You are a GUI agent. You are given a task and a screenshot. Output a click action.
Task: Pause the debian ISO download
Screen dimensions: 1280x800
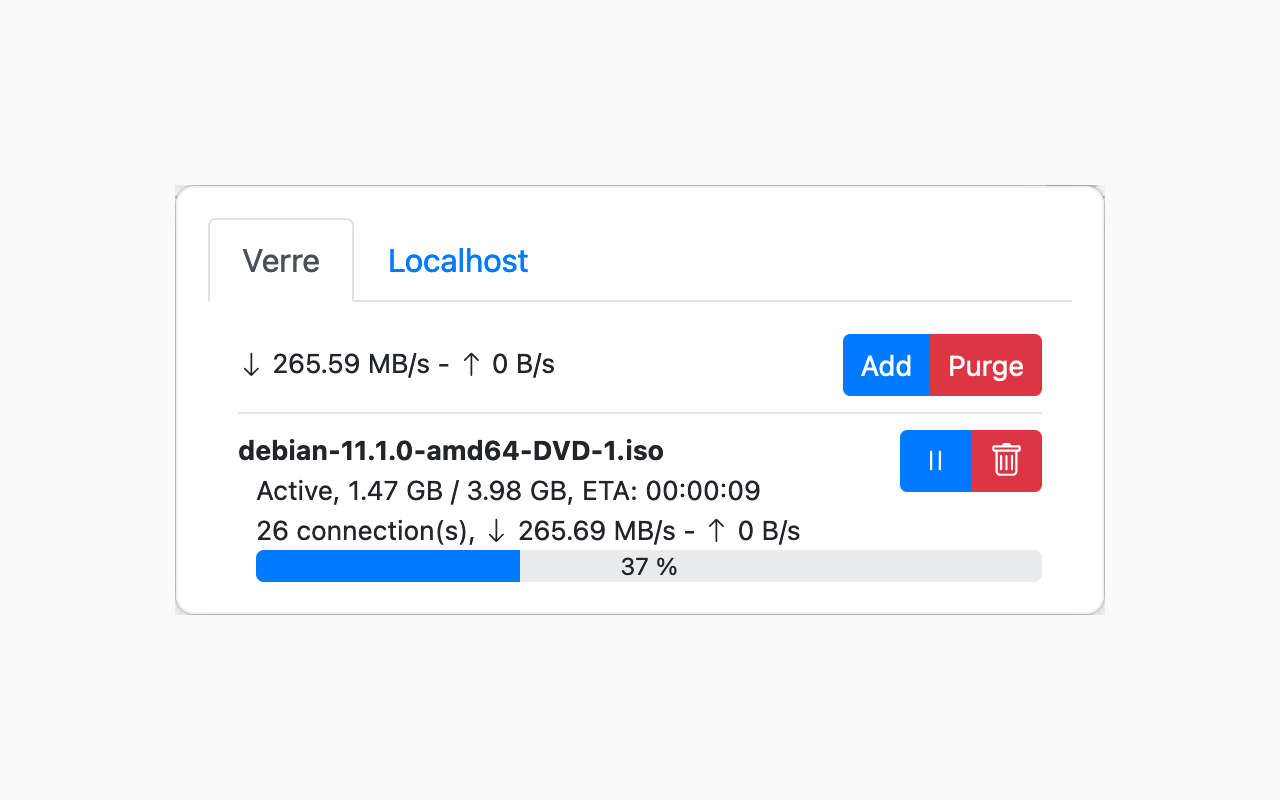935,461
